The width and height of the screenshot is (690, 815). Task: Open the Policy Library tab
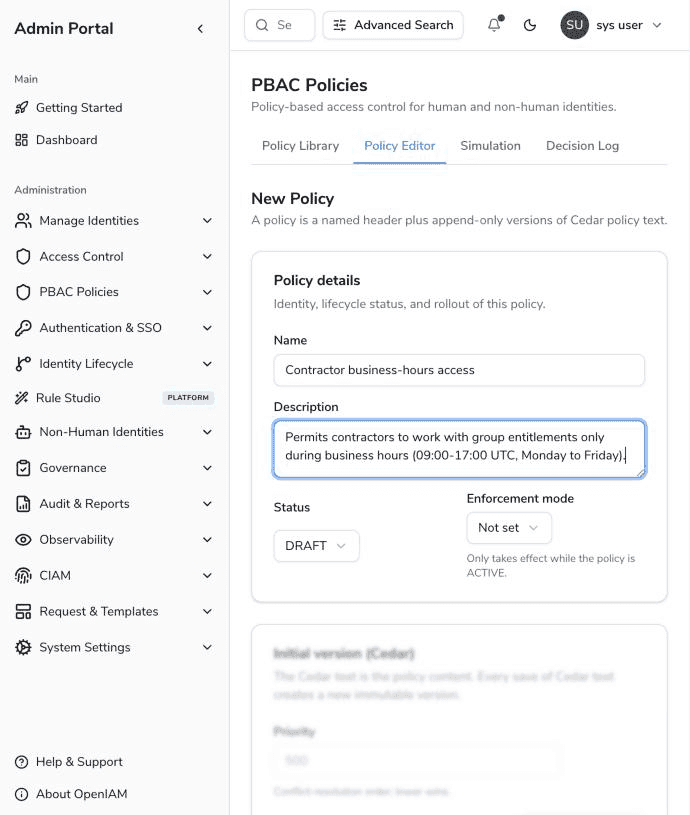click(300, 146)
